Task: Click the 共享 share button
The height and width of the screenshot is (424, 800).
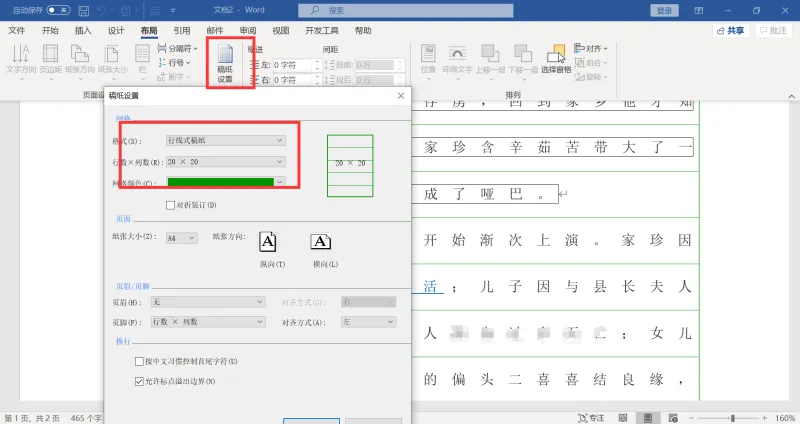Action: 731,31
